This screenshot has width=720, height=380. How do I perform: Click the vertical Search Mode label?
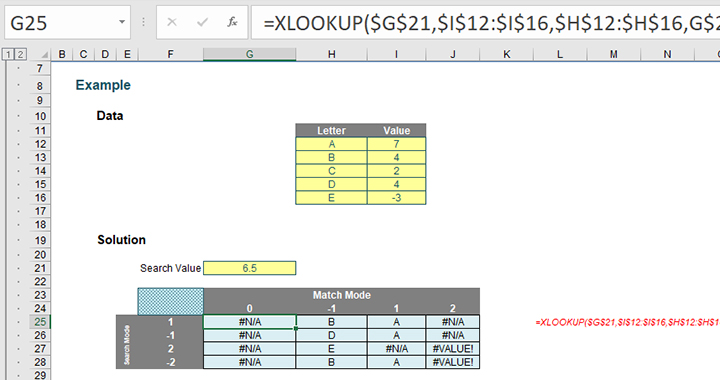coord(127,345)
